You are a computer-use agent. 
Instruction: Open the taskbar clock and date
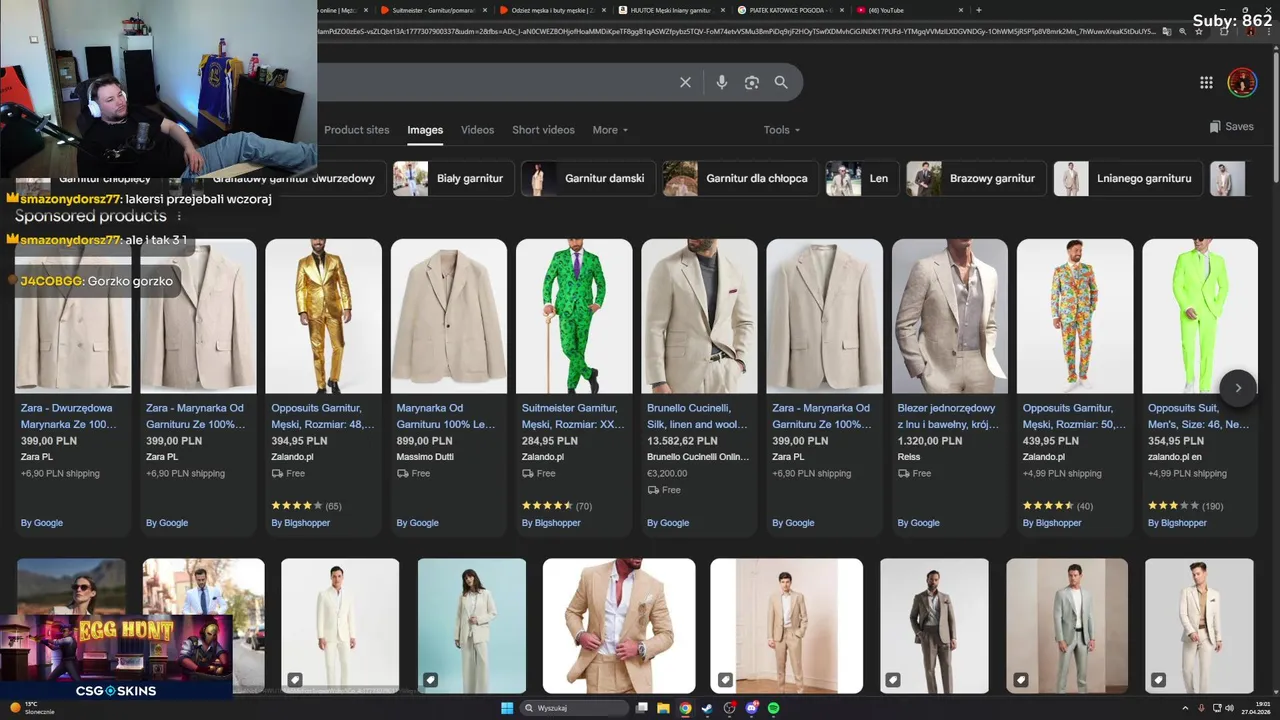[x=1255, y=708]
